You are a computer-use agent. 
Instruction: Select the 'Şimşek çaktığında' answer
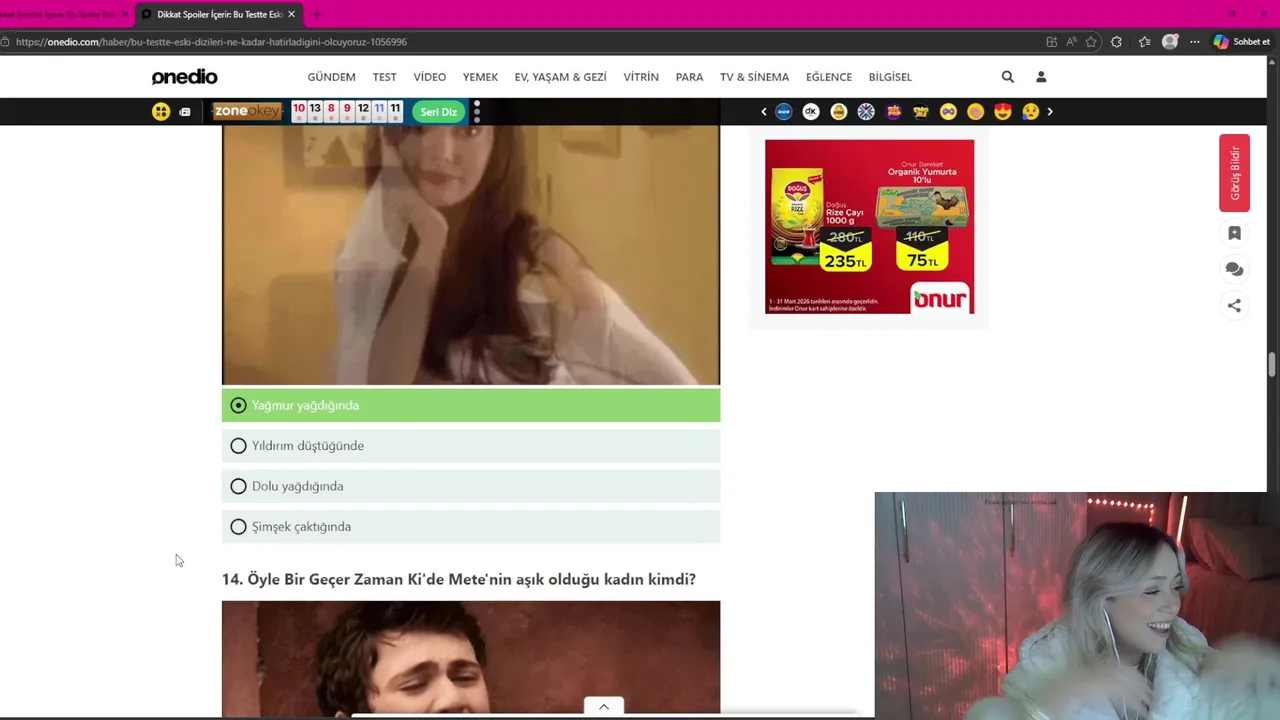coord(471,527)
